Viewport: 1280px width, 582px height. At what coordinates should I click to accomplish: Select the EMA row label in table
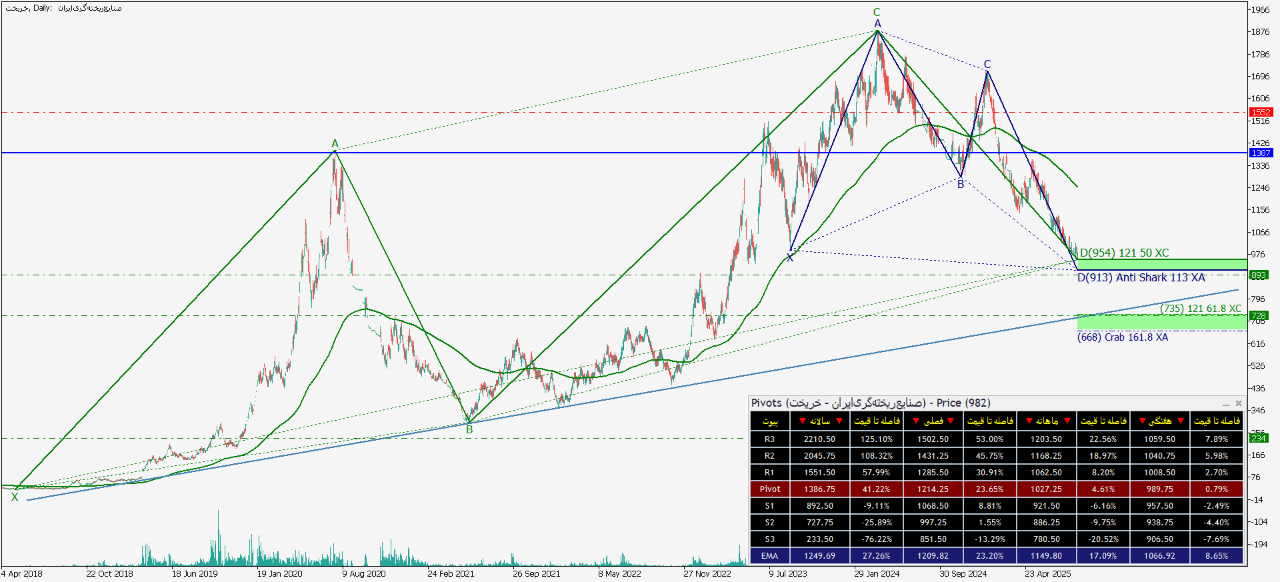pos(769,554)
